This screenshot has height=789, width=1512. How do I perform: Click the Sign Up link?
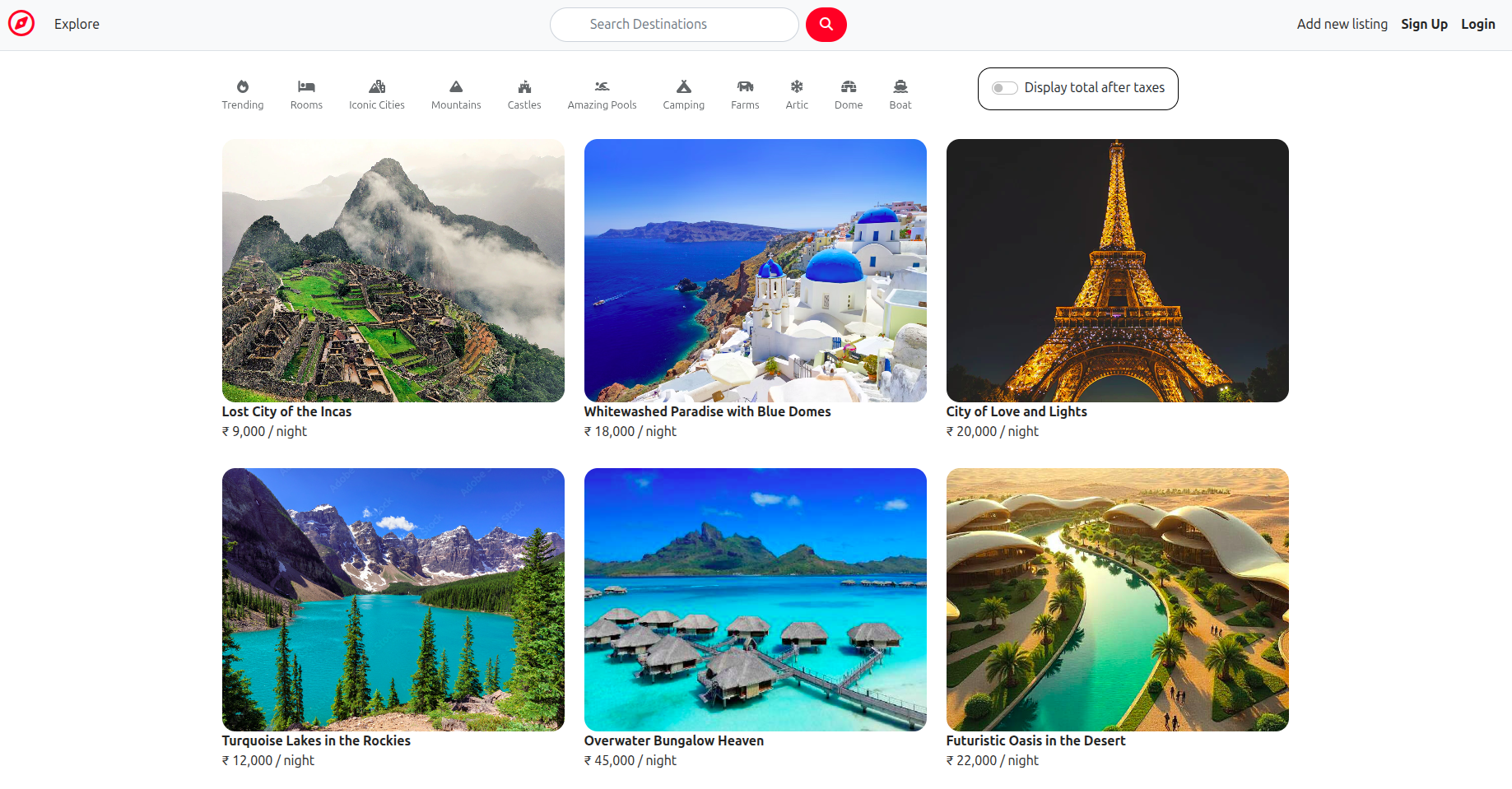click(x=1425, y=24)
